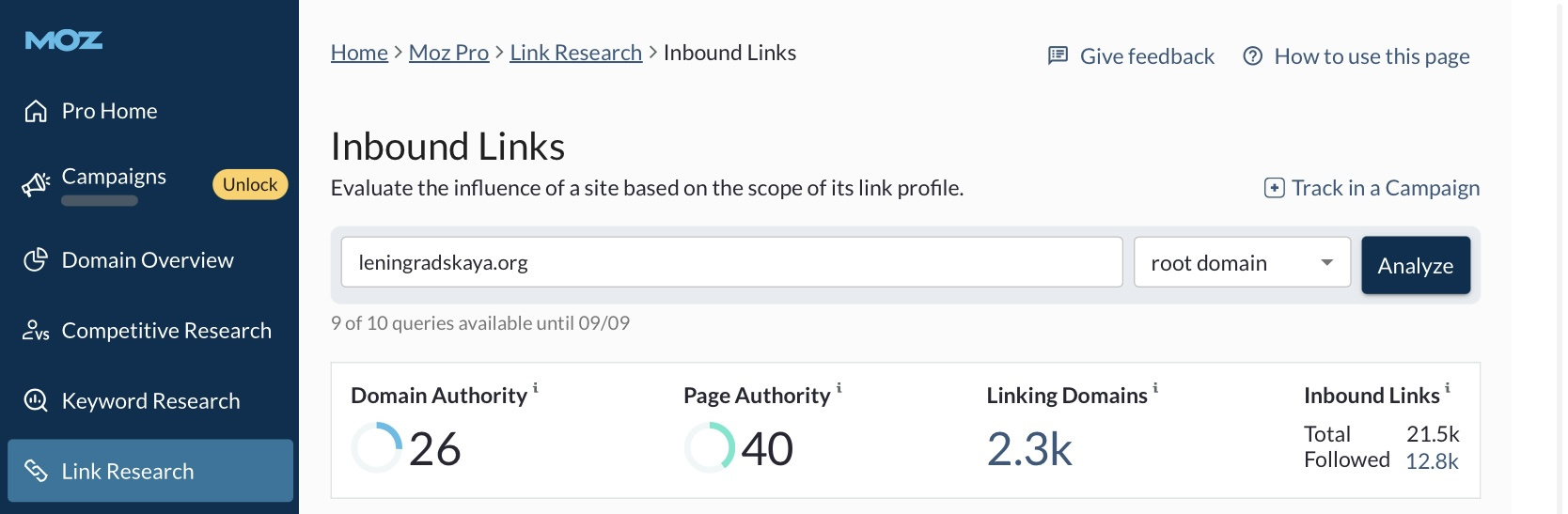This screenshot has width=1568, height=514.
Task: Show Linking Domains info tooltip icon
Action: tap(1155, 388)
